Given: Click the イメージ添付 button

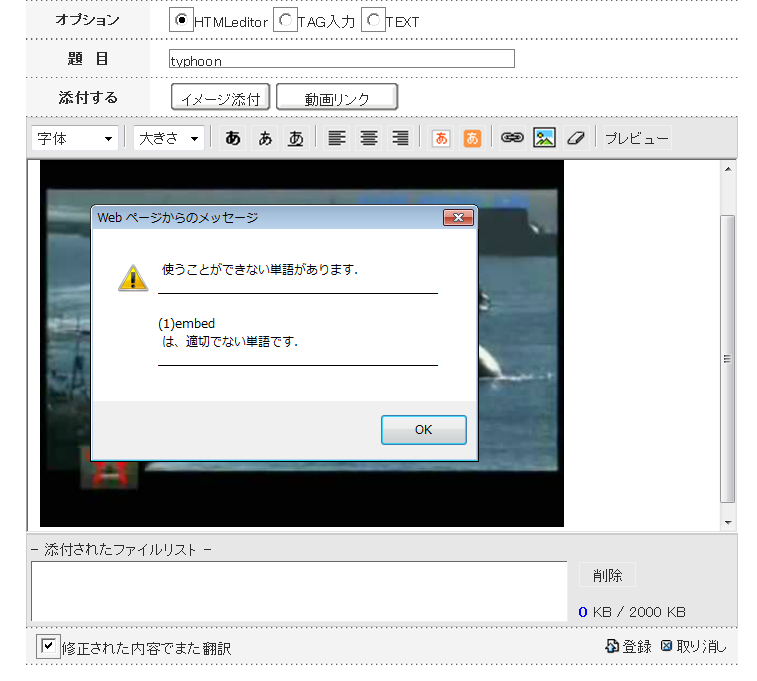Looking at the screenshot, I should click(x=221, y=98).
